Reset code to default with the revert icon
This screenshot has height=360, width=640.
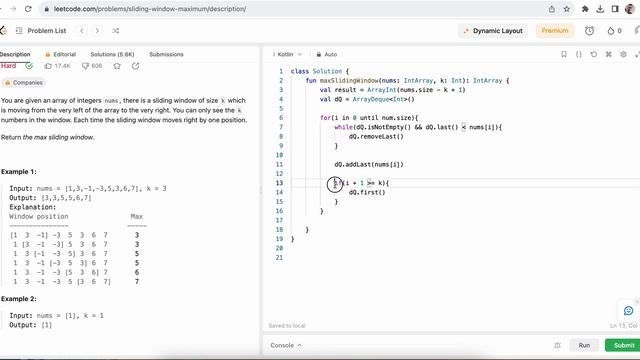(x=593, y=54)
